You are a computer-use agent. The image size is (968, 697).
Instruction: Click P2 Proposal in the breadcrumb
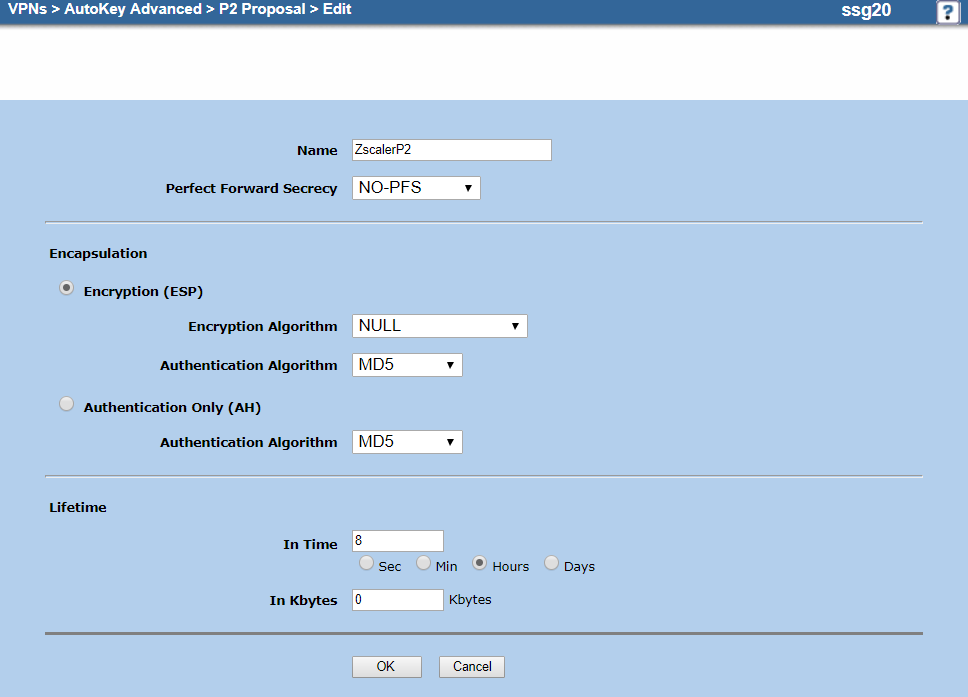click(x=262, y=10)
